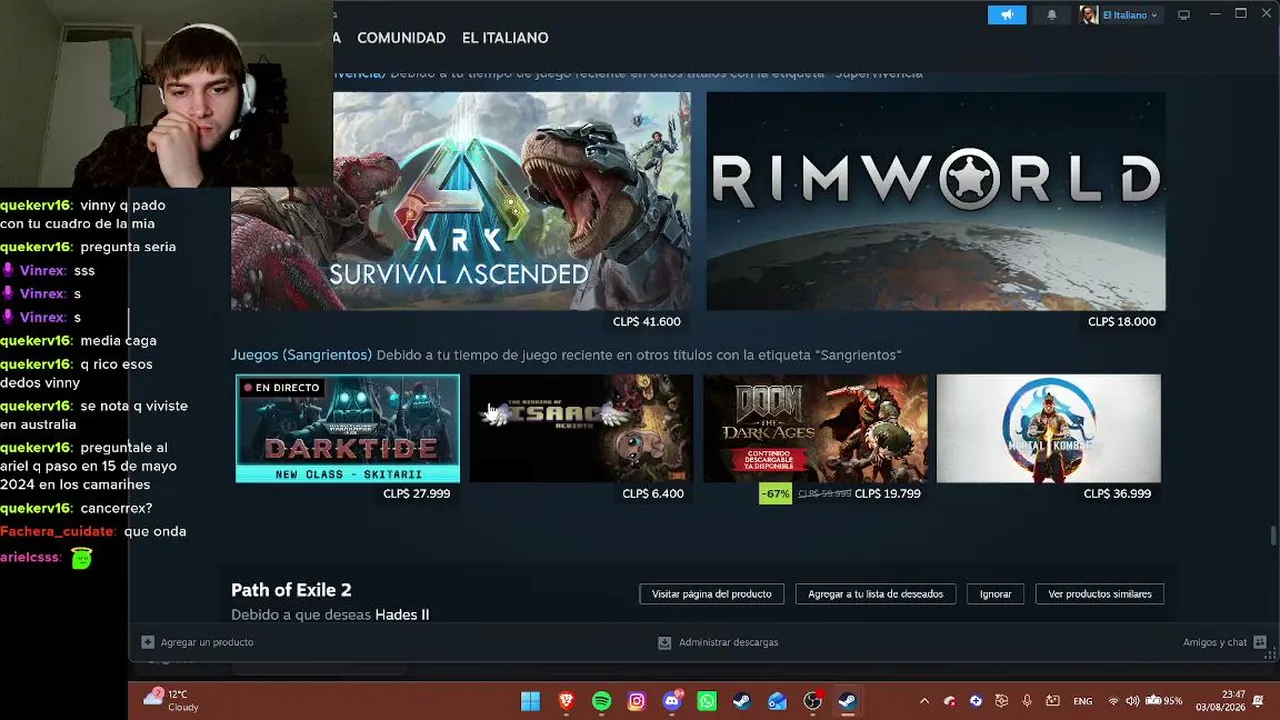Click the Agregar un producto label

(x=207, y=642)
